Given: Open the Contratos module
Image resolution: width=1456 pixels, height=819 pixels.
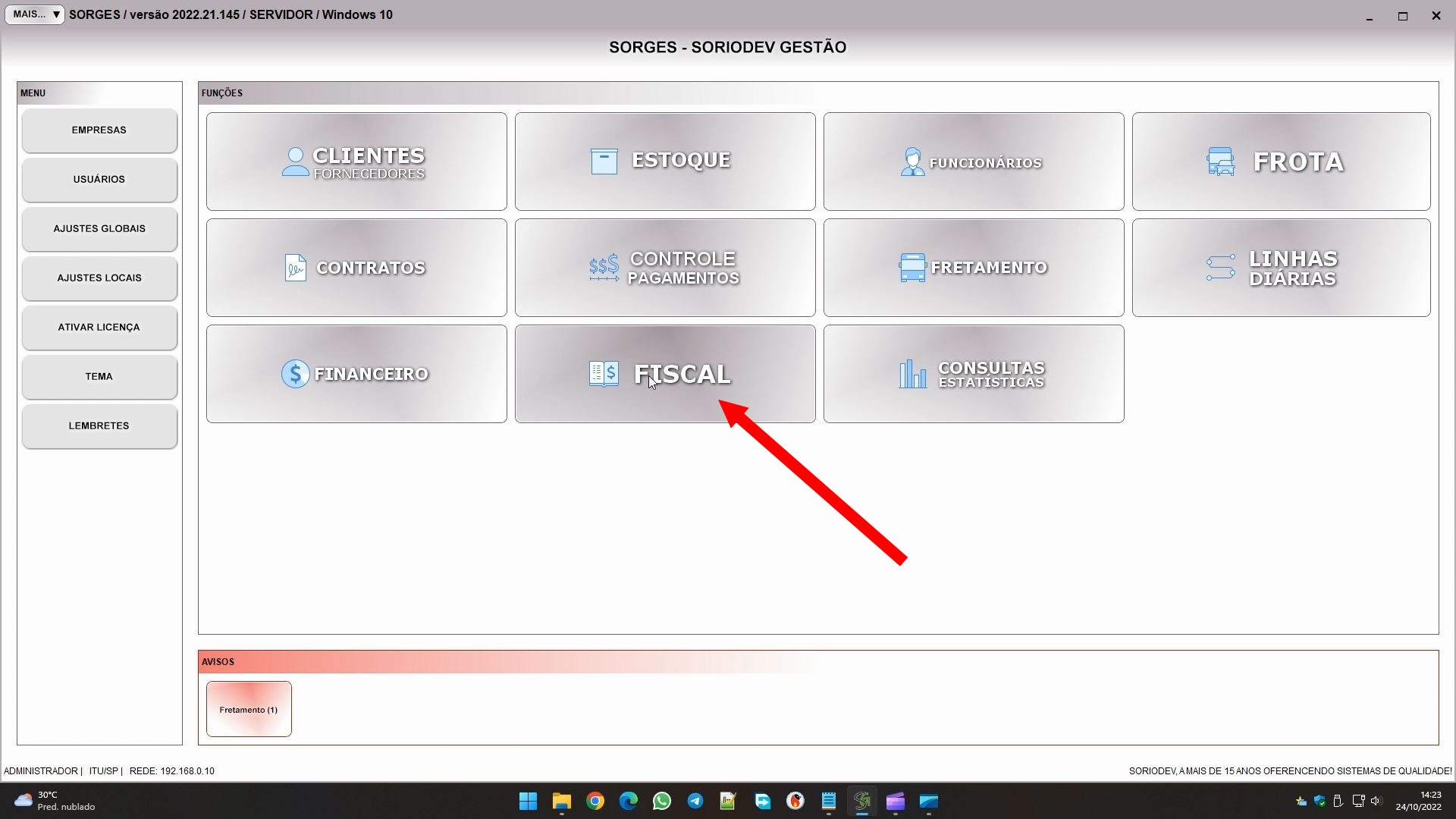Looking at the screenshot, I should coord(356,268).
